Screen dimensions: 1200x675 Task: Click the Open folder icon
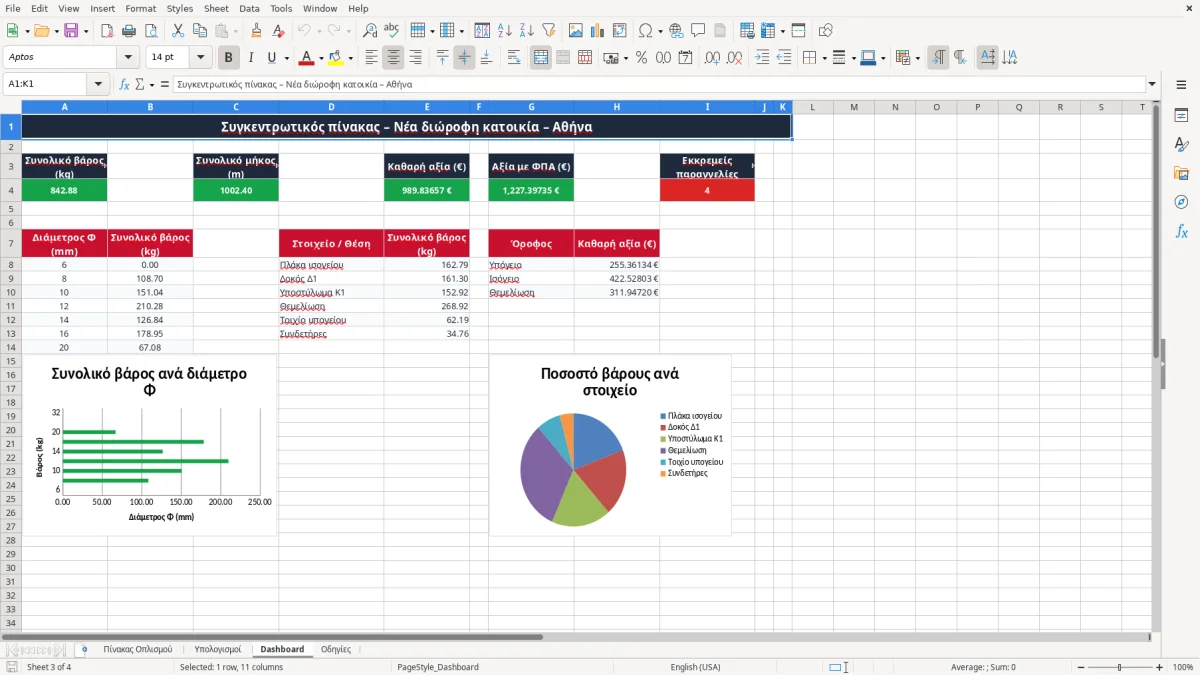coord(40,31)
